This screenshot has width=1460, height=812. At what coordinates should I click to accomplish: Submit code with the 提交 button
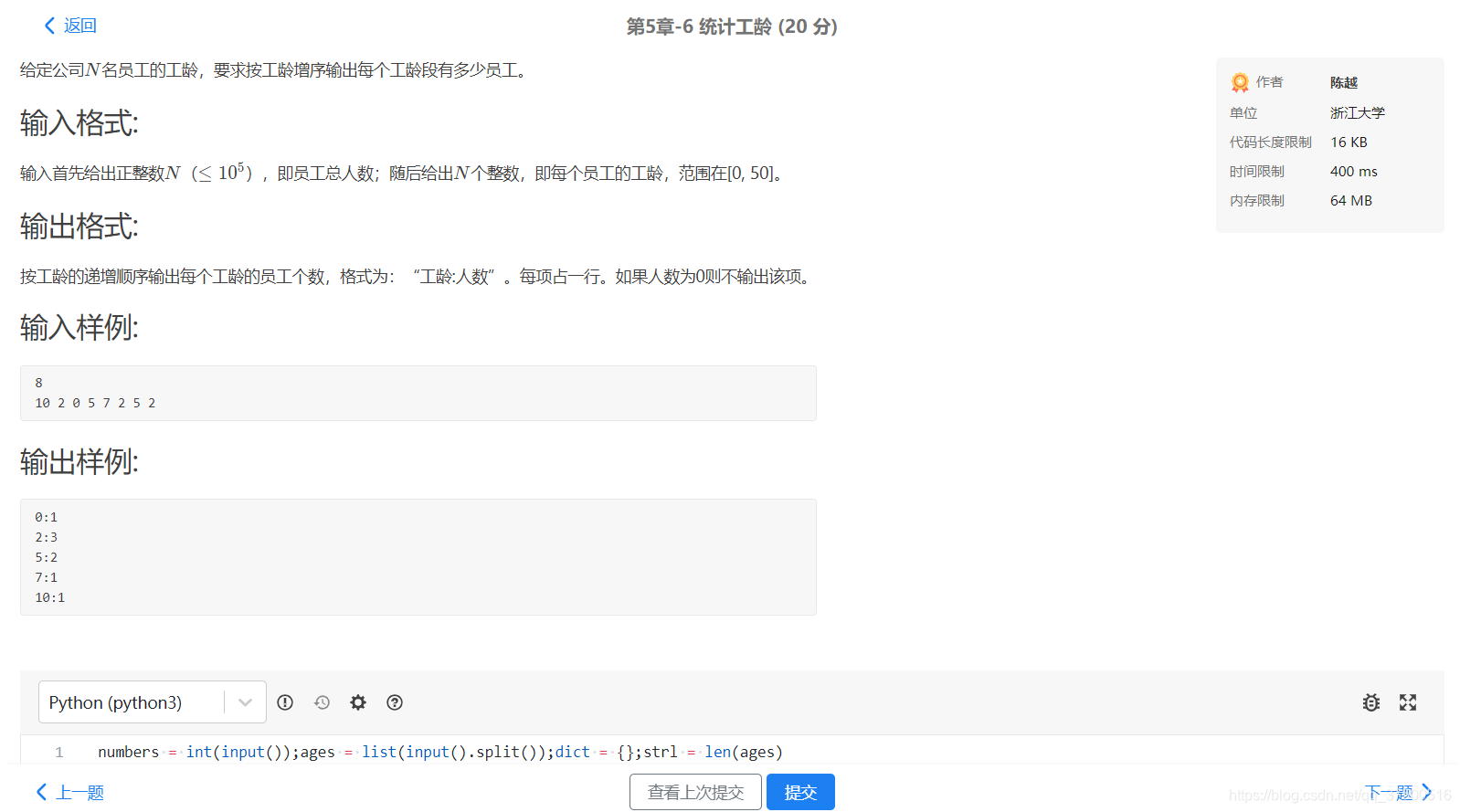tap(800, 792)
